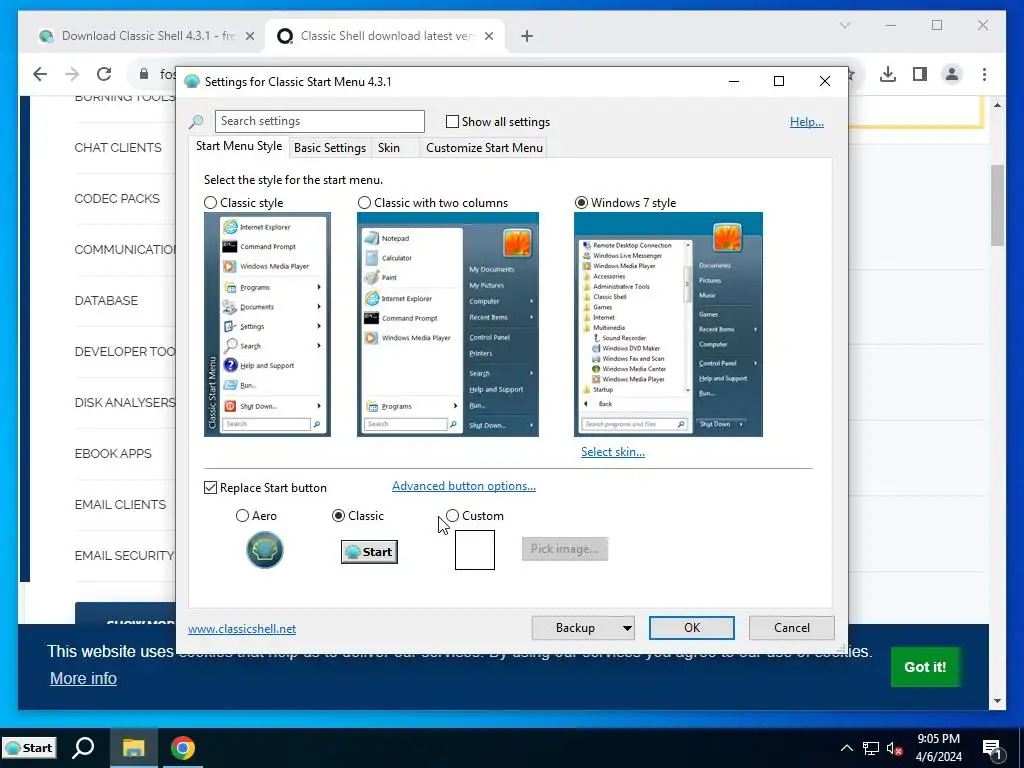Screen dimensions: 1024x768
Task: Click the Classic Start button preview image
Action: pos(369,552)
